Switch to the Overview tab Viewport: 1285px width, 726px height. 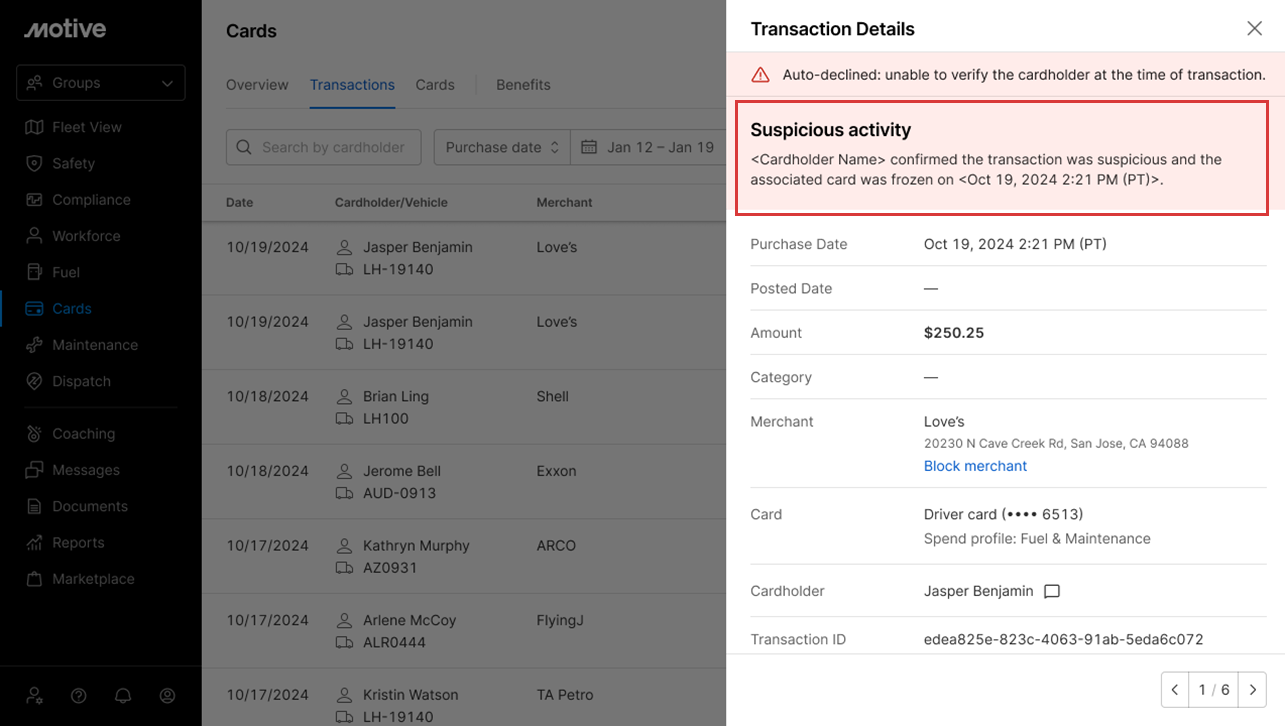tap(257, 85)
